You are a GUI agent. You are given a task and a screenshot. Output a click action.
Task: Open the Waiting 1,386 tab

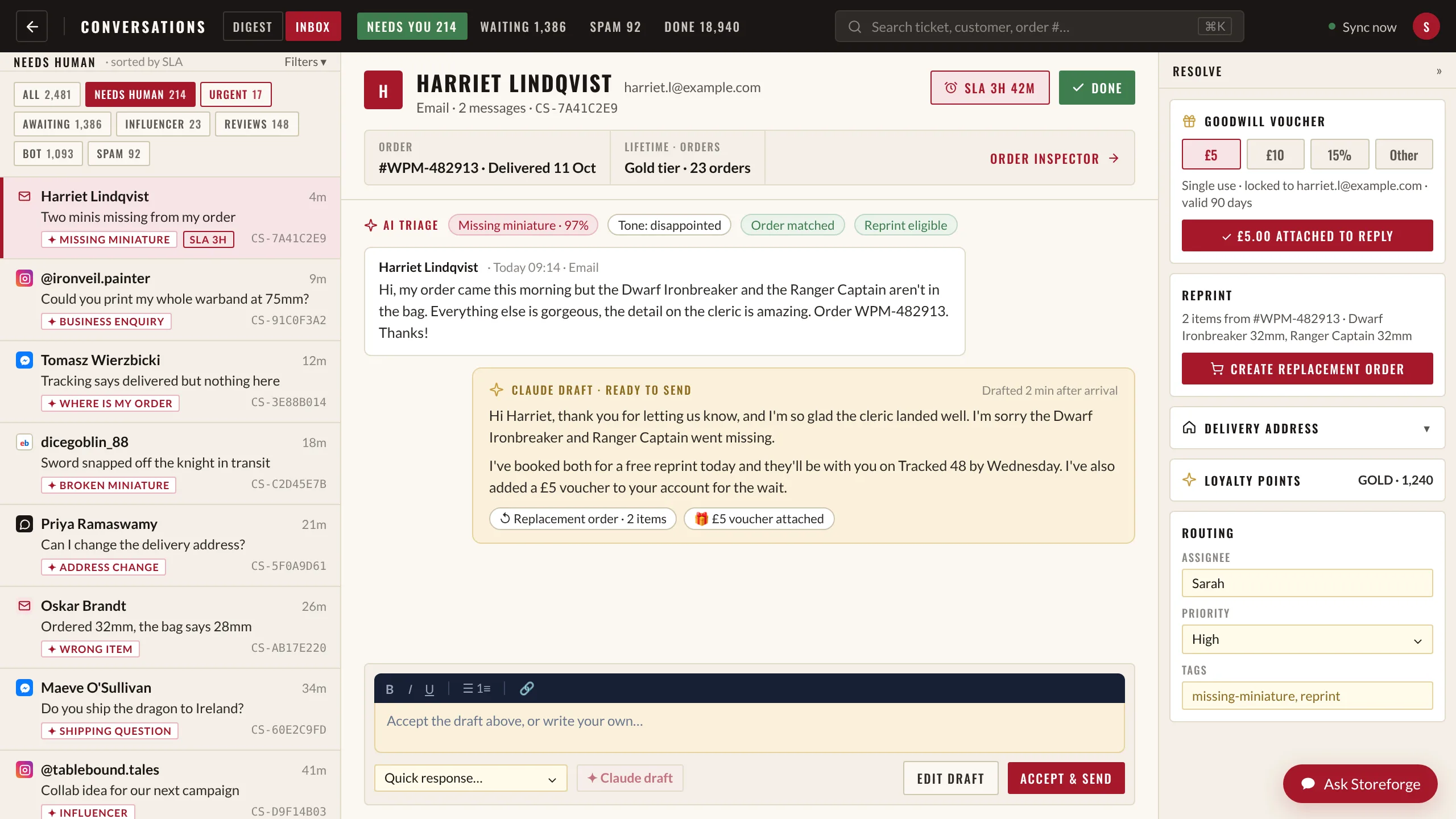(523, 27)
